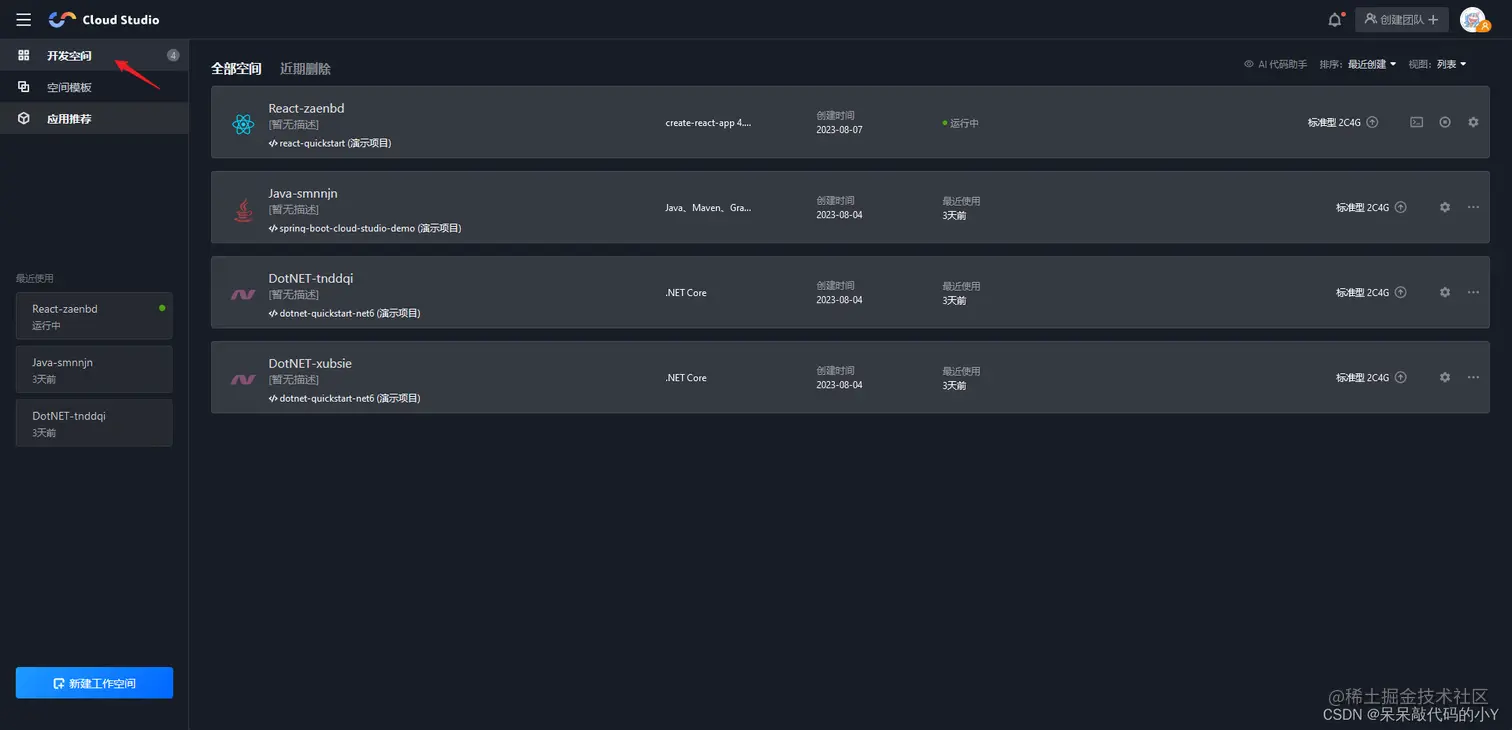This screenshot has width=1512, height=730.
Task: Open the notification bell
Action: tap(1335, 19)
